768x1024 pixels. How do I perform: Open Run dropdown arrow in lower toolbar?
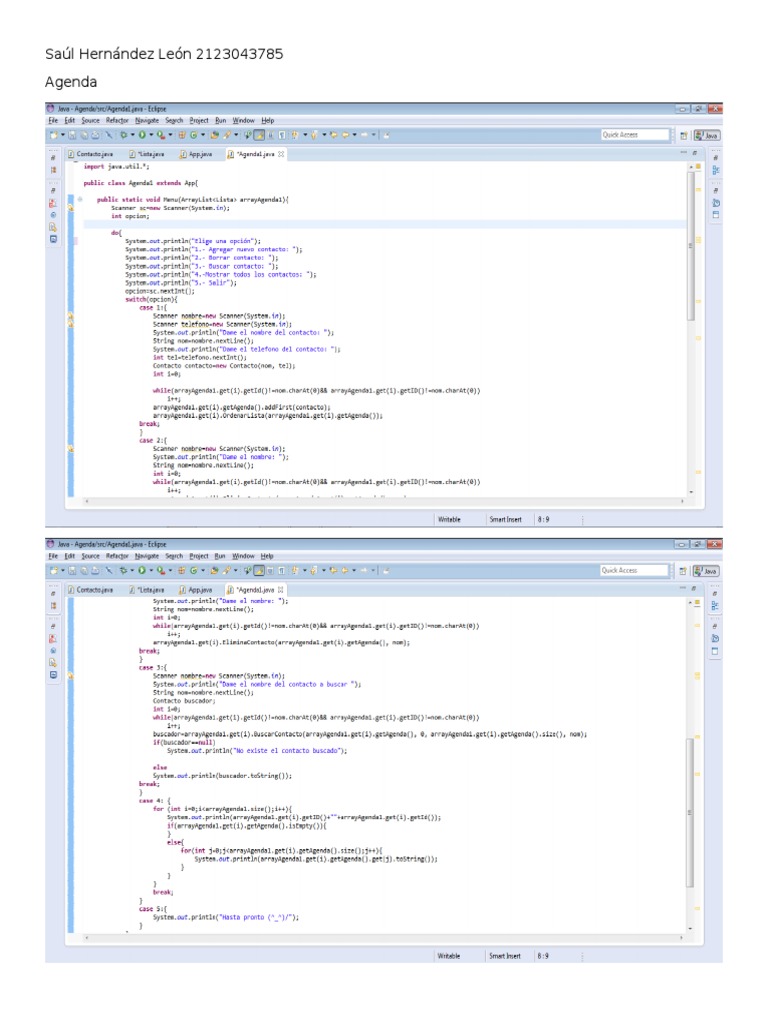tap(150, 570)
